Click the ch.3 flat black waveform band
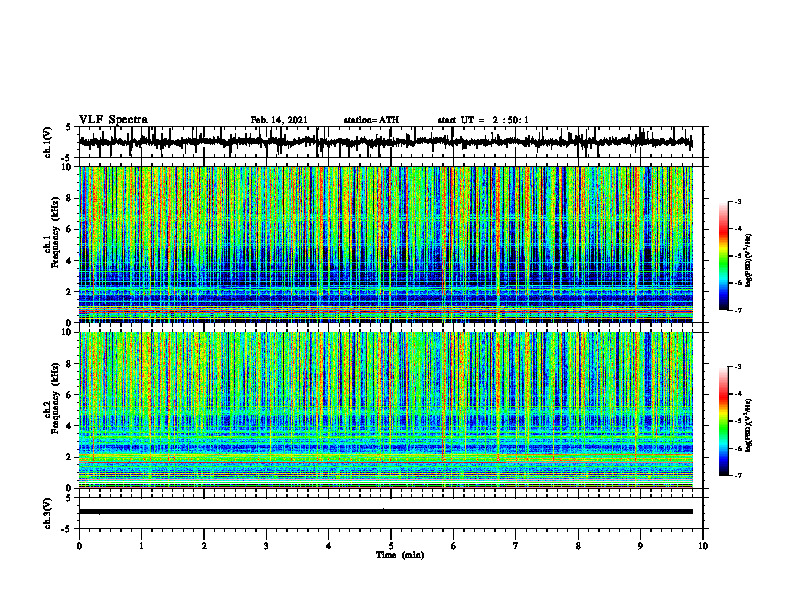792x612 pixels. pyautogui.click(x=385, y=512)
